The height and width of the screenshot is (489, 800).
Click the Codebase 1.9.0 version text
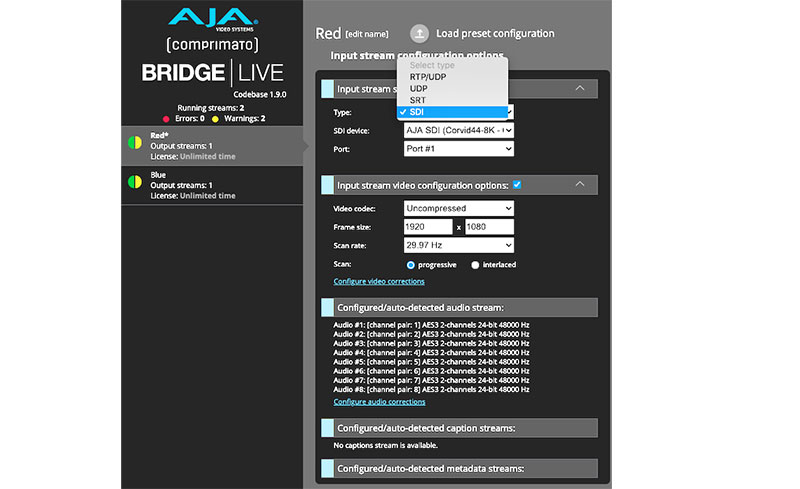pyautogui.click(x=260, y=95)
